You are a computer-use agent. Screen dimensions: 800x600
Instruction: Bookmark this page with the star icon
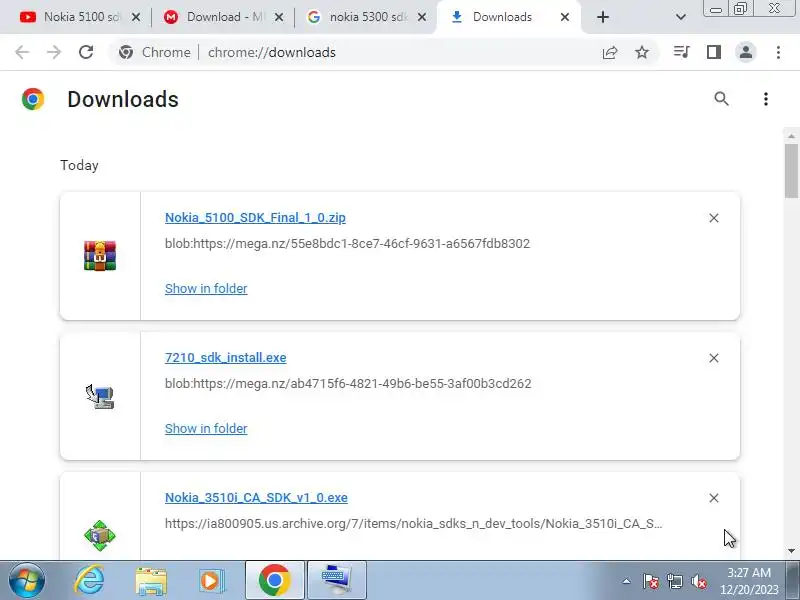pyautogui.click(x=642, y=52)
